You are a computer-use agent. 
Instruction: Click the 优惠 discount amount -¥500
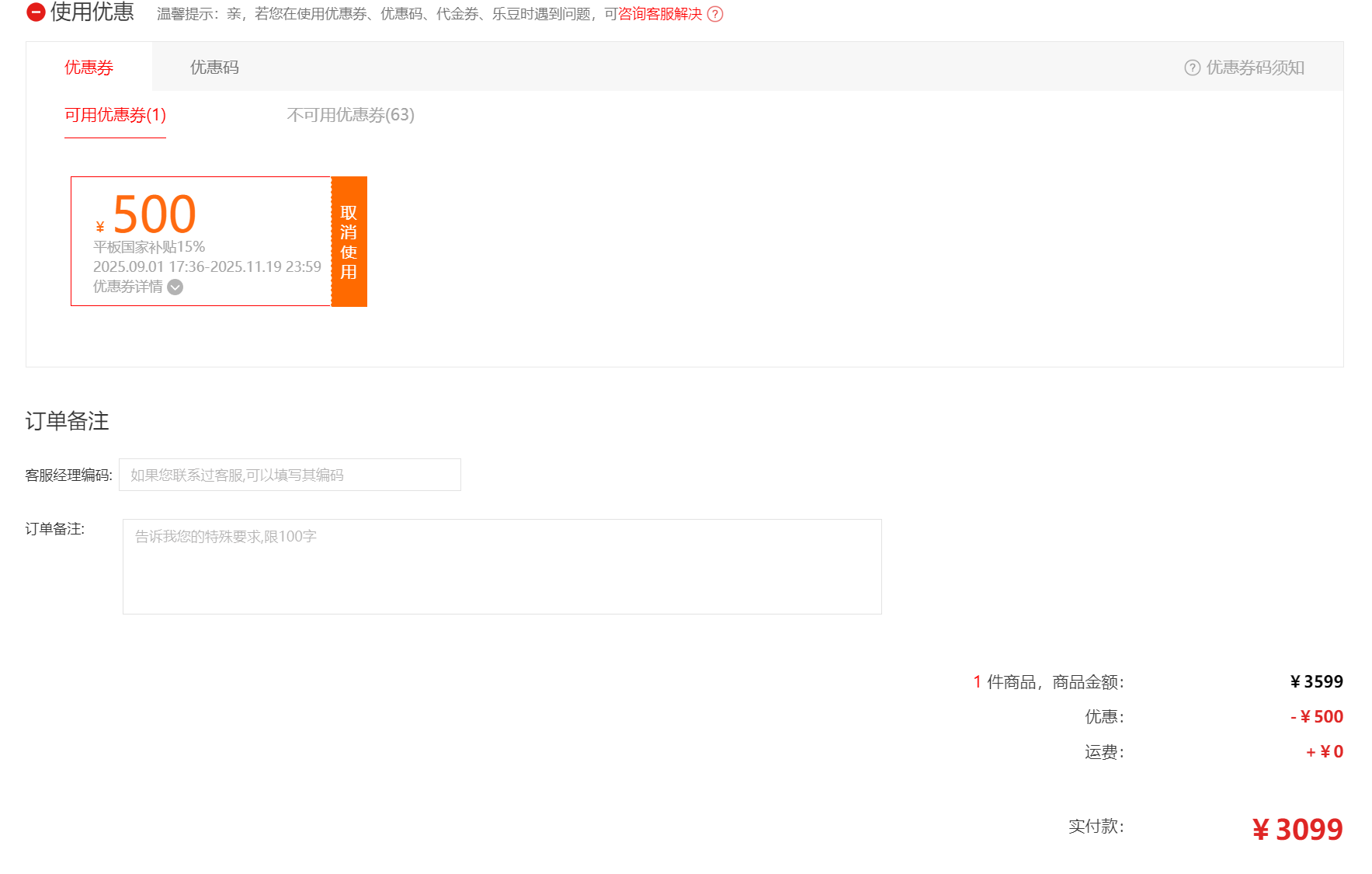1317,716
